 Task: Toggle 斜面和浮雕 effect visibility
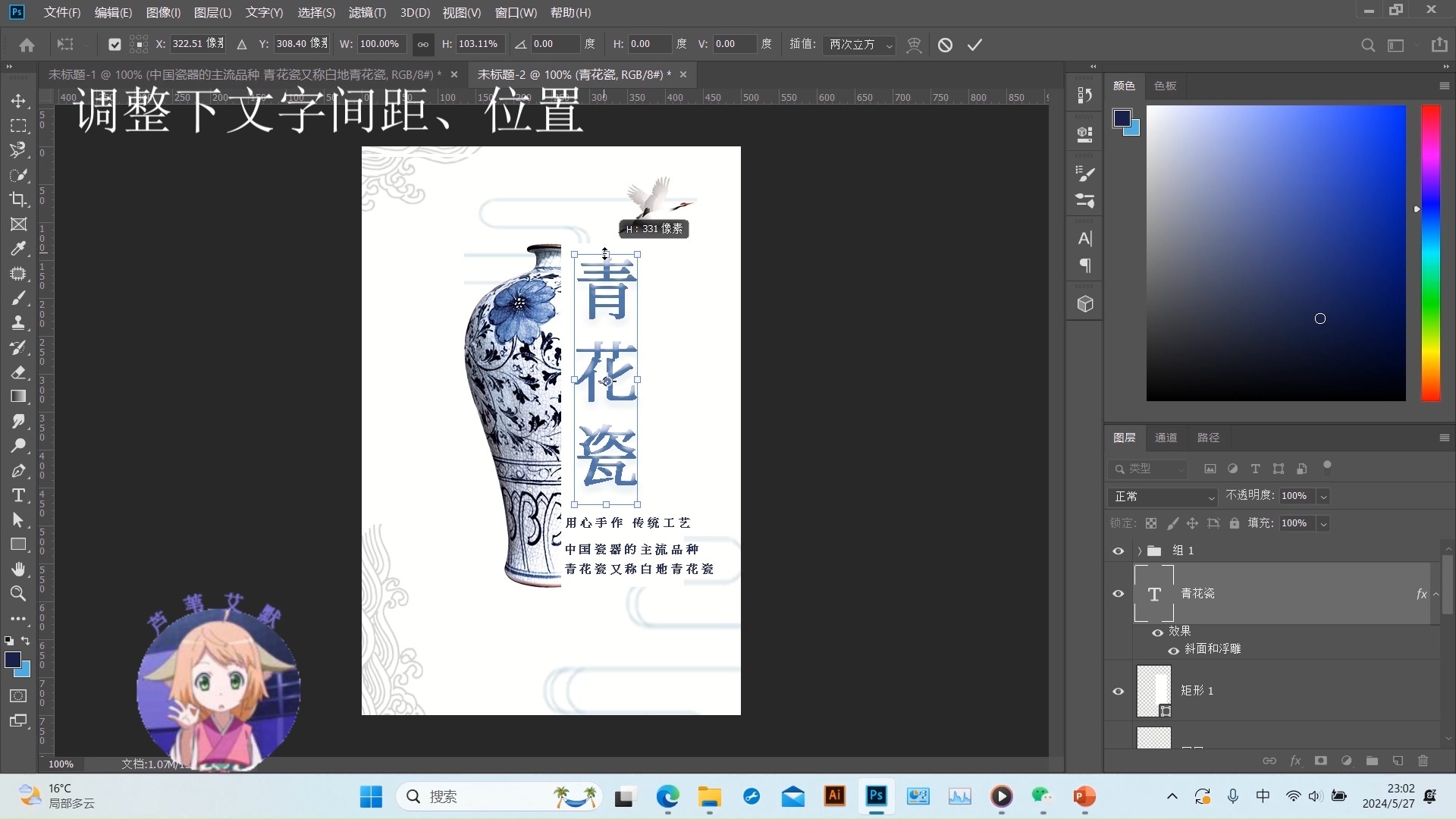pos(1173,650)
